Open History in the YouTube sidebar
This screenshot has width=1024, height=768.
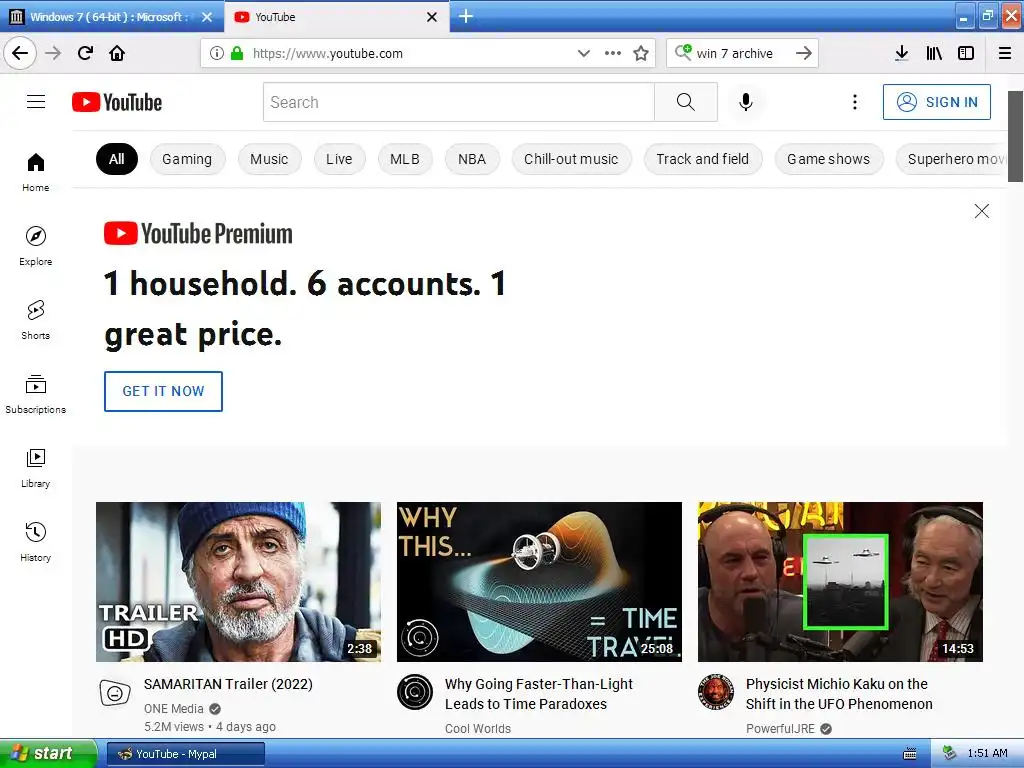point(36,542)
